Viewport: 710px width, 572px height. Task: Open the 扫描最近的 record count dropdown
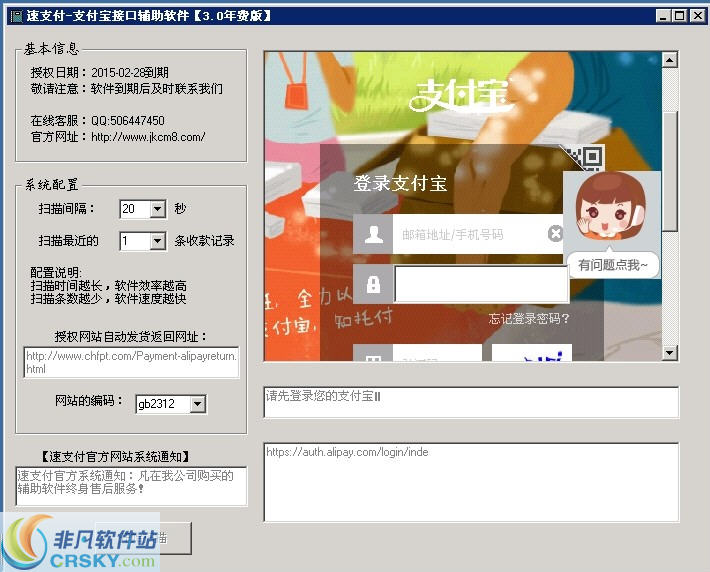point(158,241)
